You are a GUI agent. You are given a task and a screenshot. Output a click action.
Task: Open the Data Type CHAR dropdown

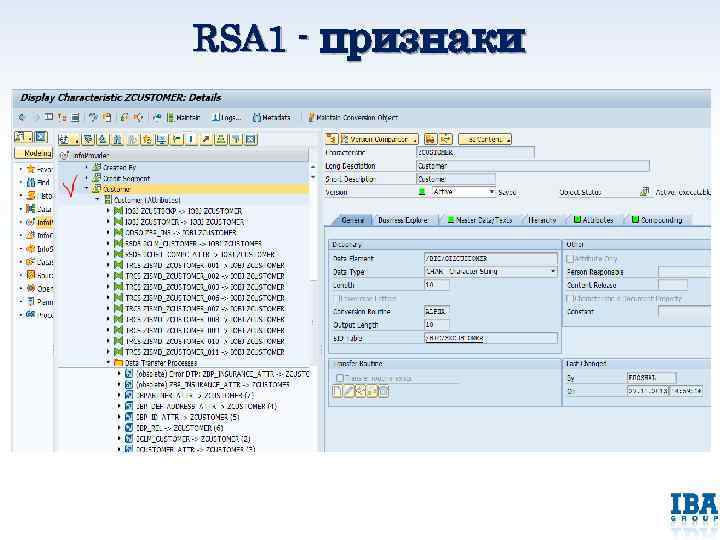click(x=553, y=271)
